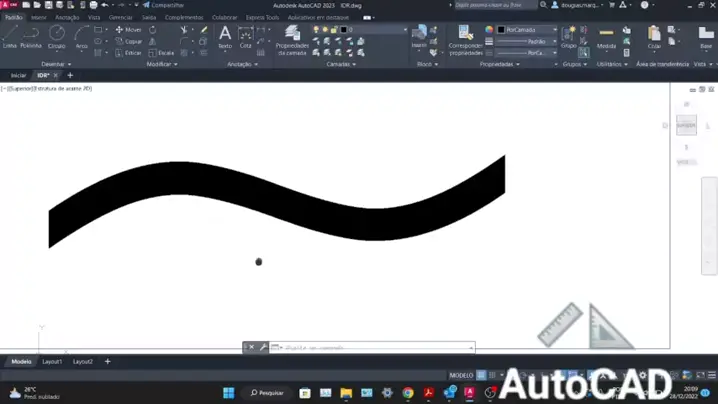Switch to the Inserir ribbon tab
Screen dimensions: 718x404
click(x=38, y=17)
